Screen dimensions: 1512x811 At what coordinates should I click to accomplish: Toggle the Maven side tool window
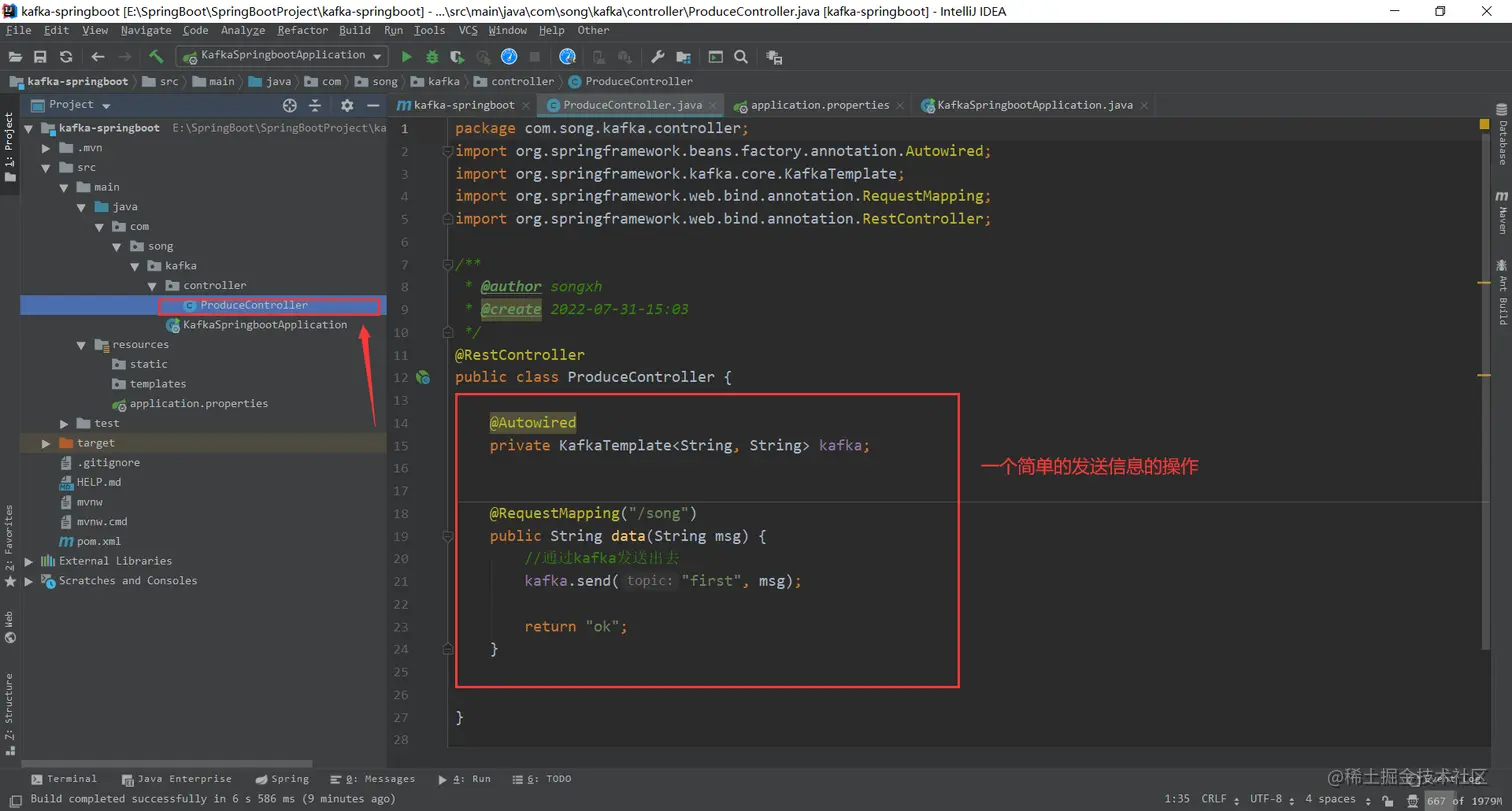click(x=1501, y=212)
